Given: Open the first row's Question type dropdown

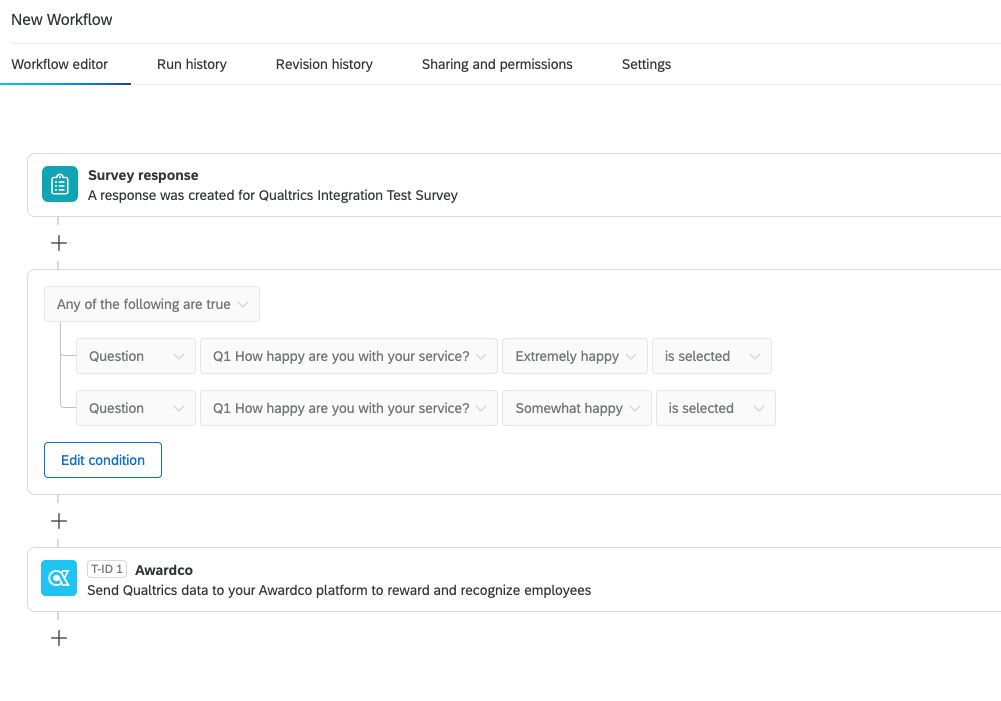Looking at the screenshot, I should (135, 356).
